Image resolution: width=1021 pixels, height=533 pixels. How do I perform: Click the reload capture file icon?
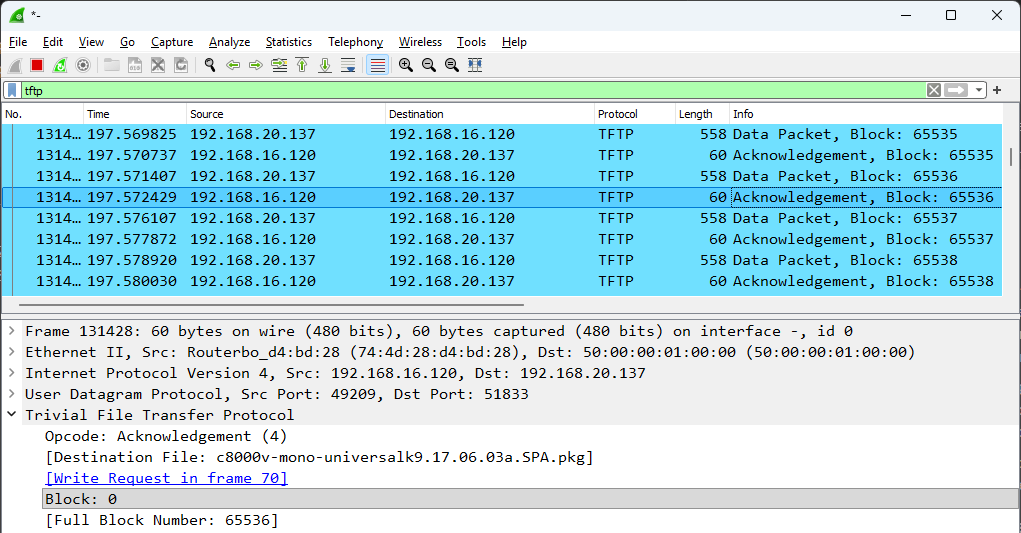pos(181,65)
